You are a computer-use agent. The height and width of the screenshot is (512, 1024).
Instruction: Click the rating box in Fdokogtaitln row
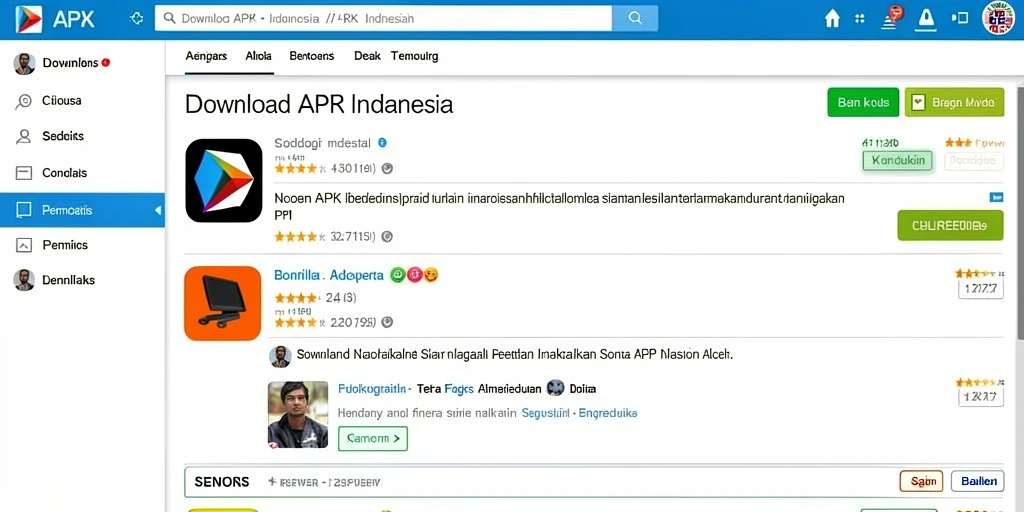click(x=981, y=396)
